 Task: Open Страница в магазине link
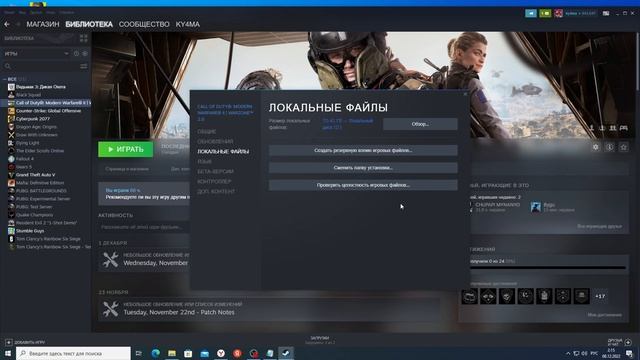click(127, 169)
